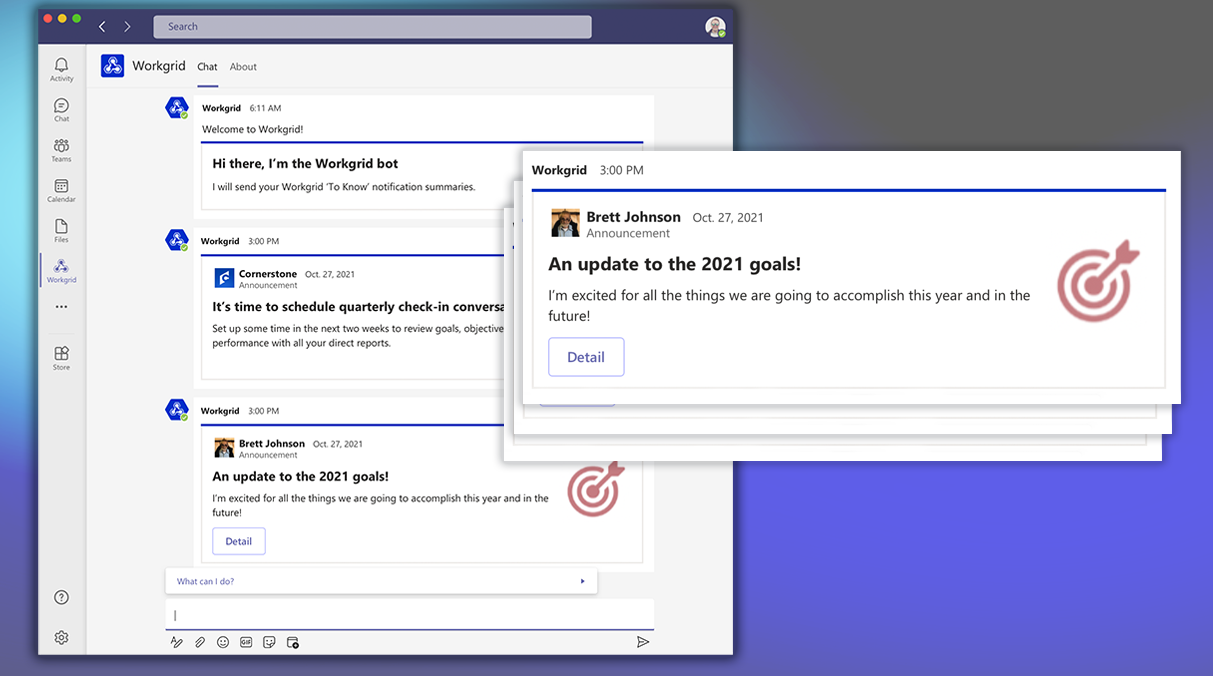Click the Workgrid app logo in header

[x=113, y=66]
